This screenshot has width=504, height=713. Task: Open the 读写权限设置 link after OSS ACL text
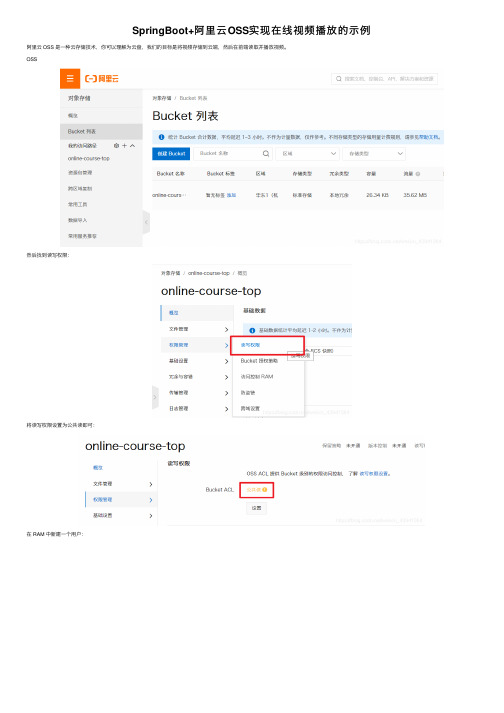pyautogui.click(x=375, y=473)
